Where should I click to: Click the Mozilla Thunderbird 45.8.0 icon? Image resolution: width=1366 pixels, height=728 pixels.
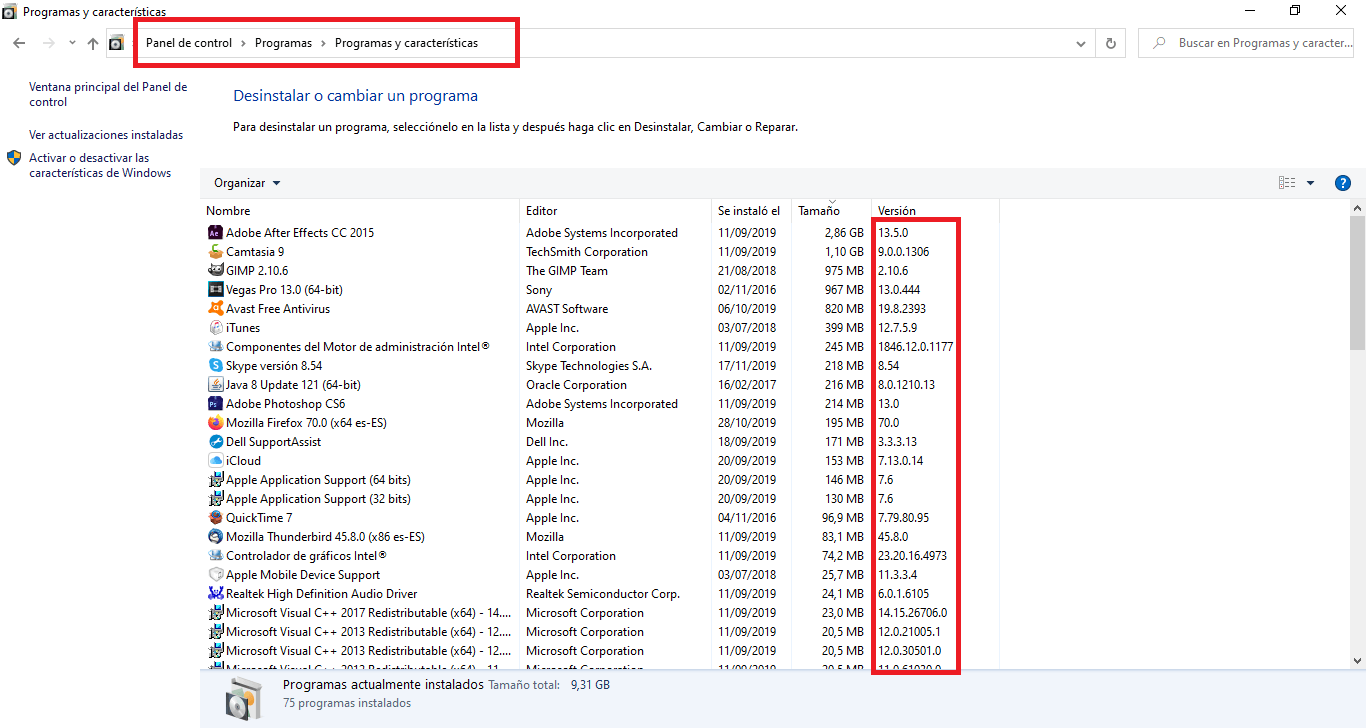tap(215, 537)
